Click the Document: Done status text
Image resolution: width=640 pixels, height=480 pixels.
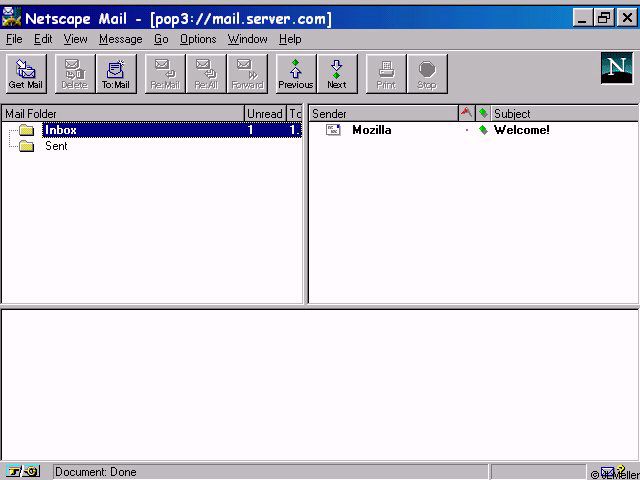[x=96, y=472]
